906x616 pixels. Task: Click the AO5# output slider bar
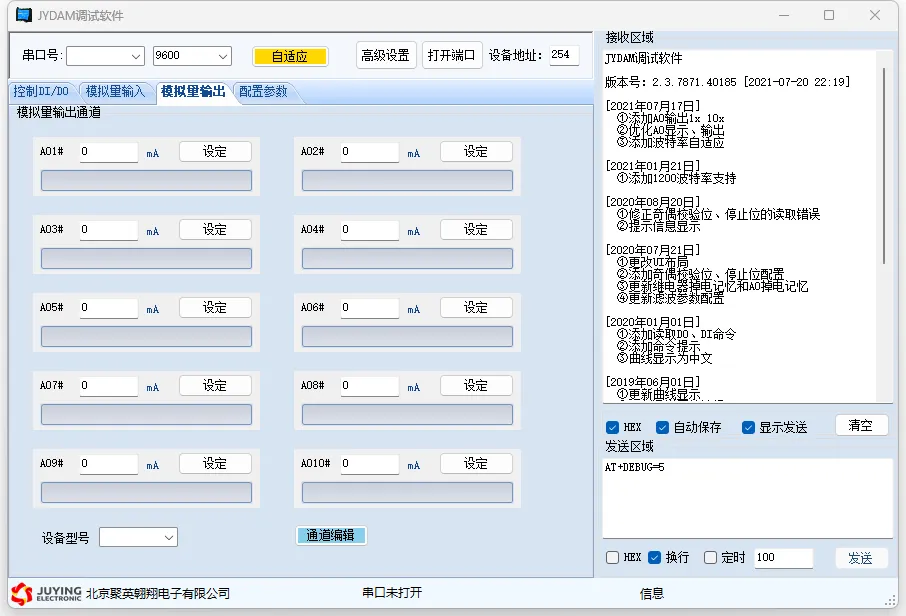coord(146,336)
